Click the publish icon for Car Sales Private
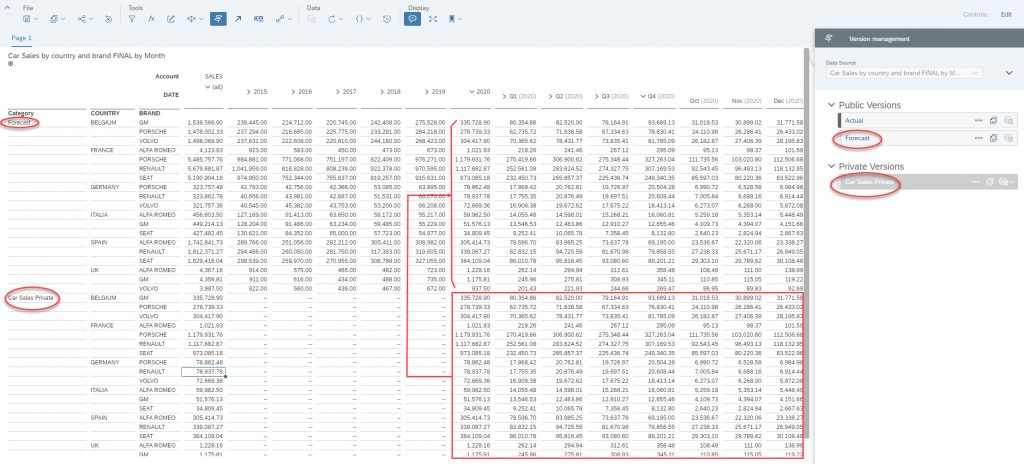The image size is (1024, 464). click(1004, 182)
